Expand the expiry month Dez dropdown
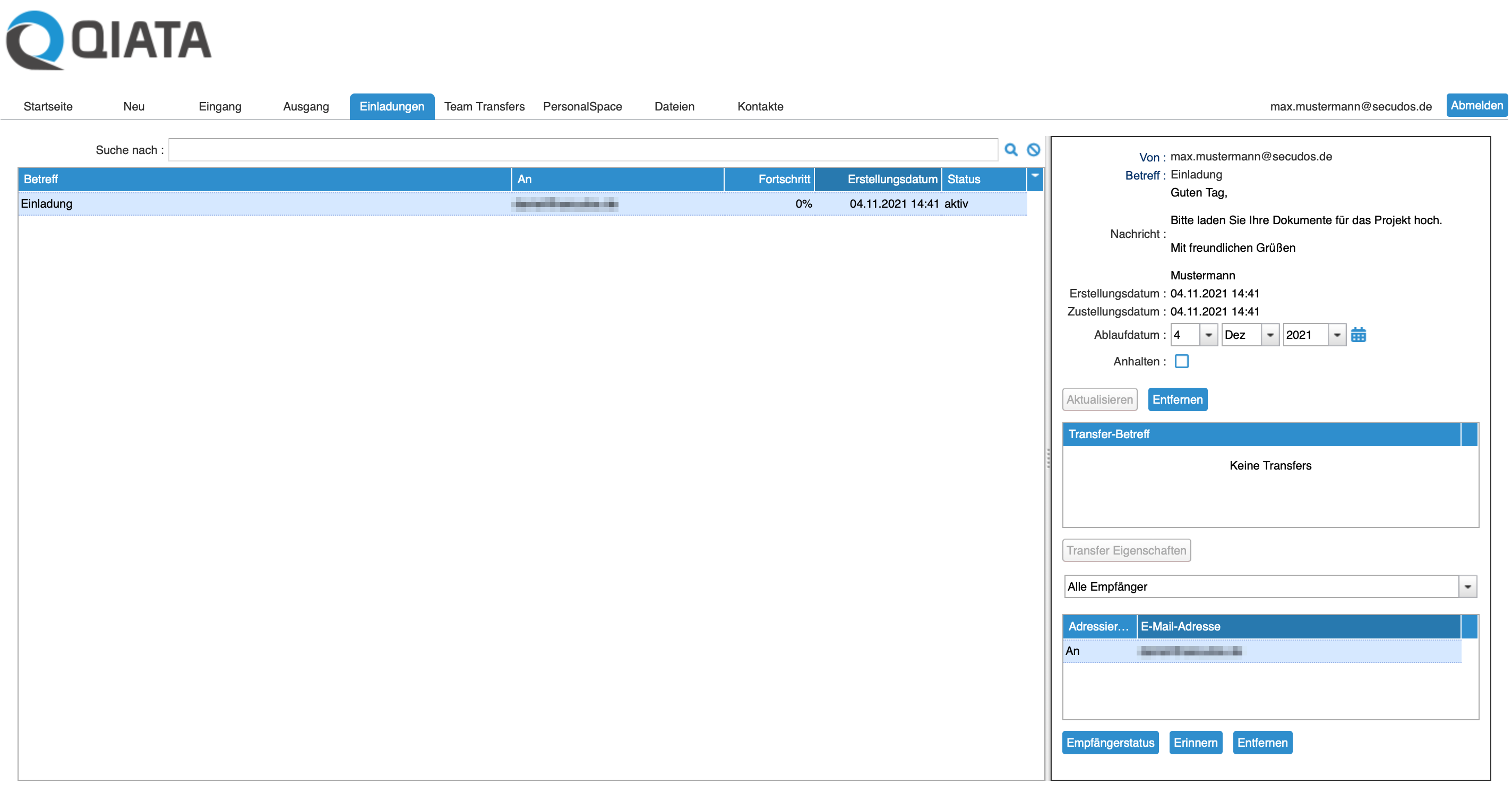The height and width of the screenshot is (801, 1512). click(x=1269, y=335)
